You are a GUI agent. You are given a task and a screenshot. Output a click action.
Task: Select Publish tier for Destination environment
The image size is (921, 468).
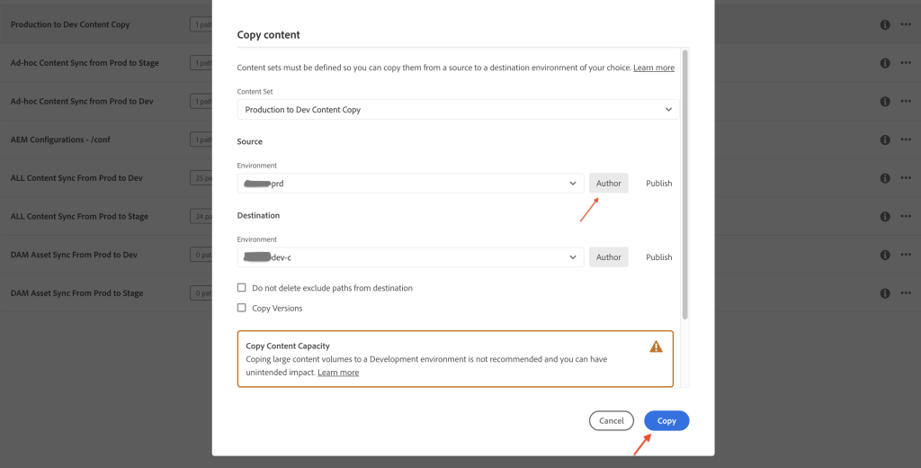click(x=658, y=257)
